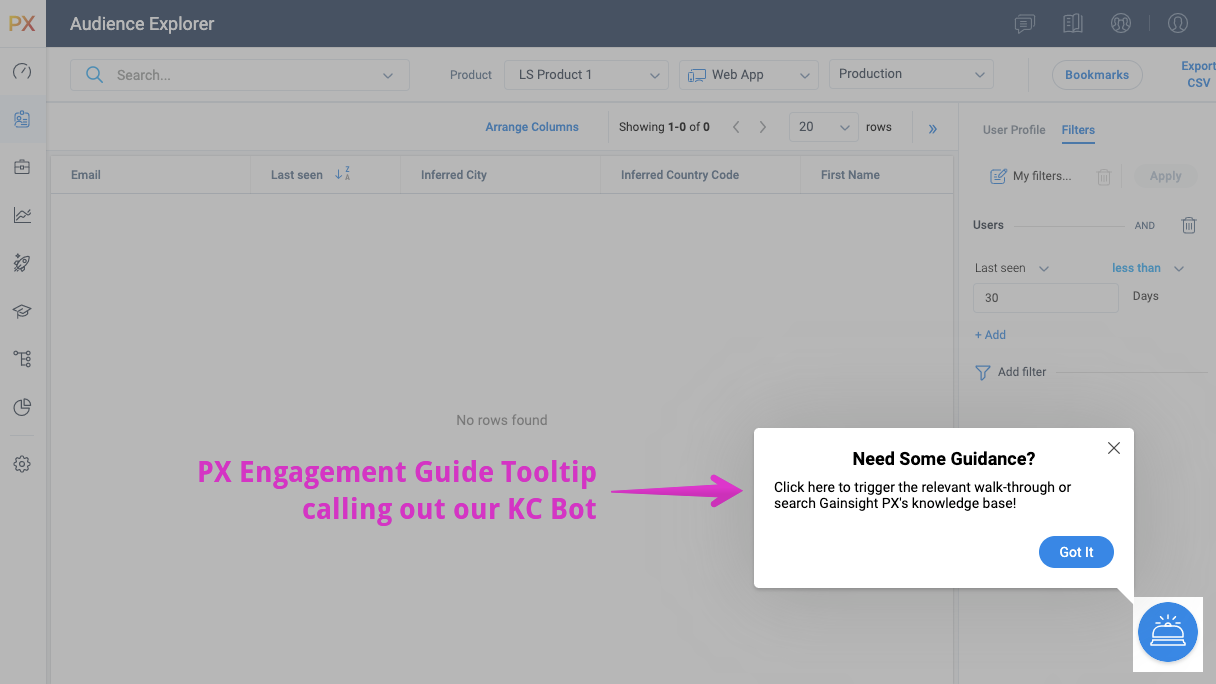
Task: Expand the search box dropdown arrow
Action: click(x=388, y=75)
